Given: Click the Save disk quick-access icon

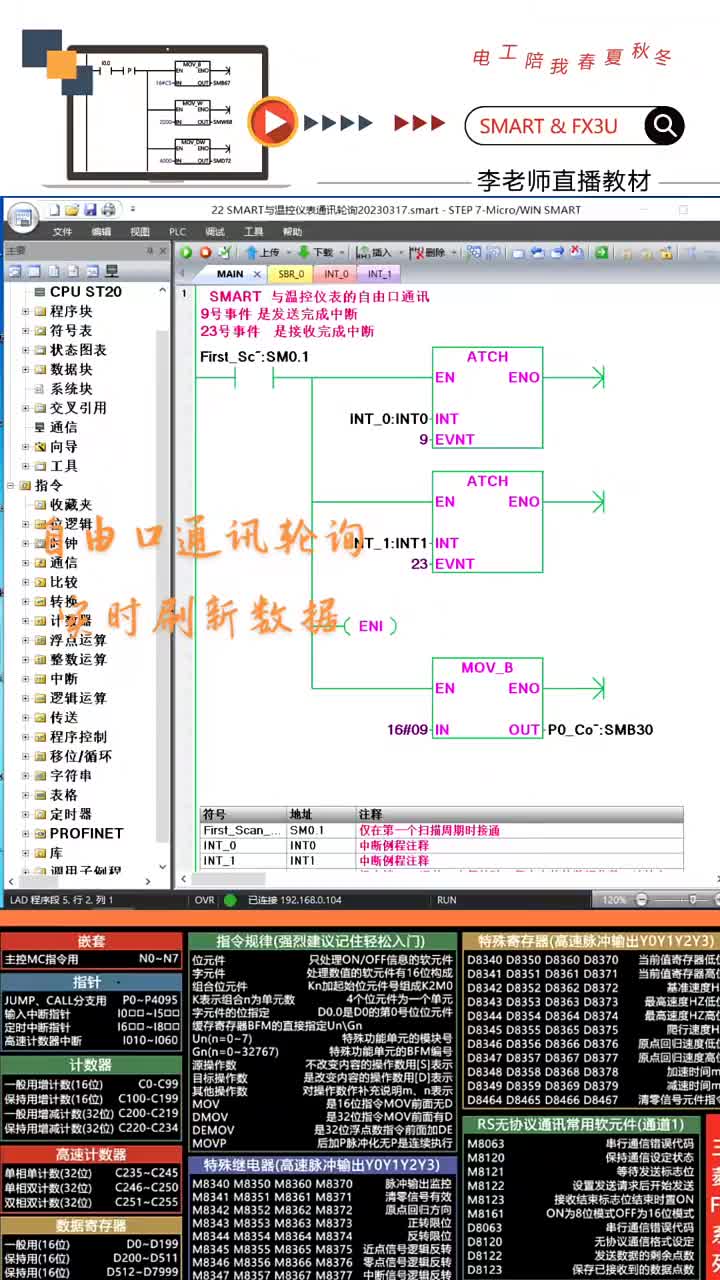Looking at the screenshot, I should click(x=90, y=210).
